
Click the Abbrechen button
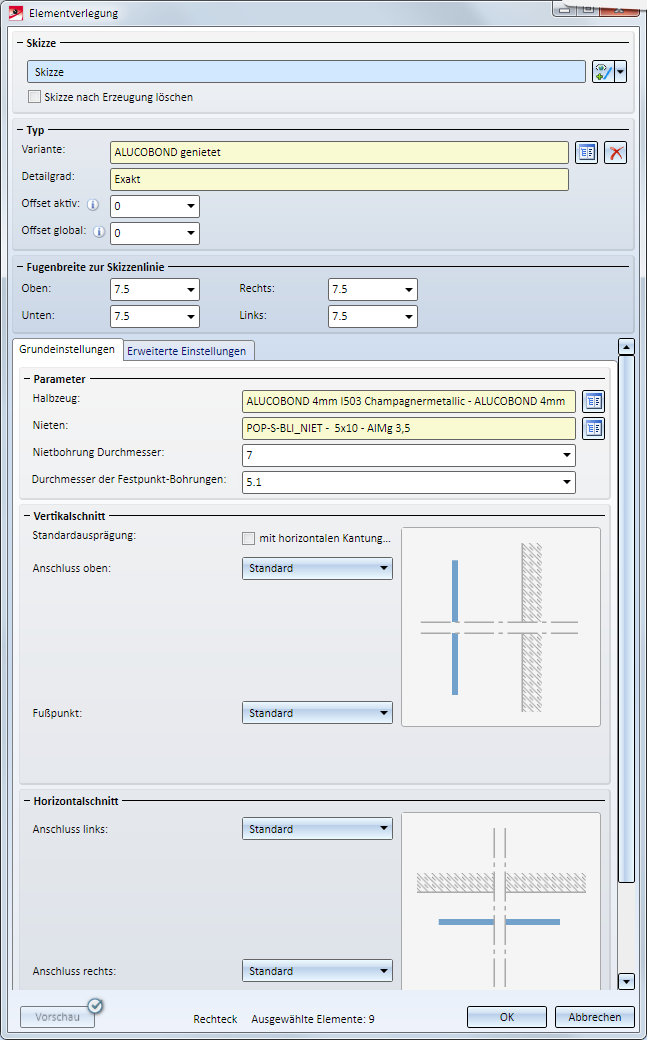click(595, 1017)
